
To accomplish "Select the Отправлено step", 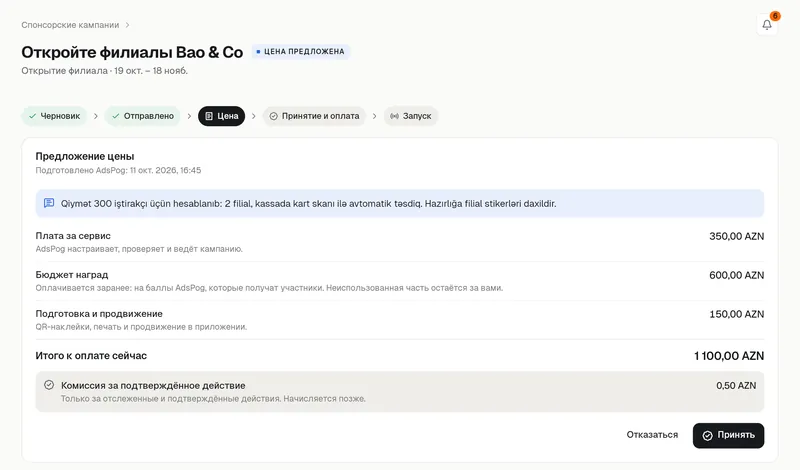I will (x=142, y=116).
